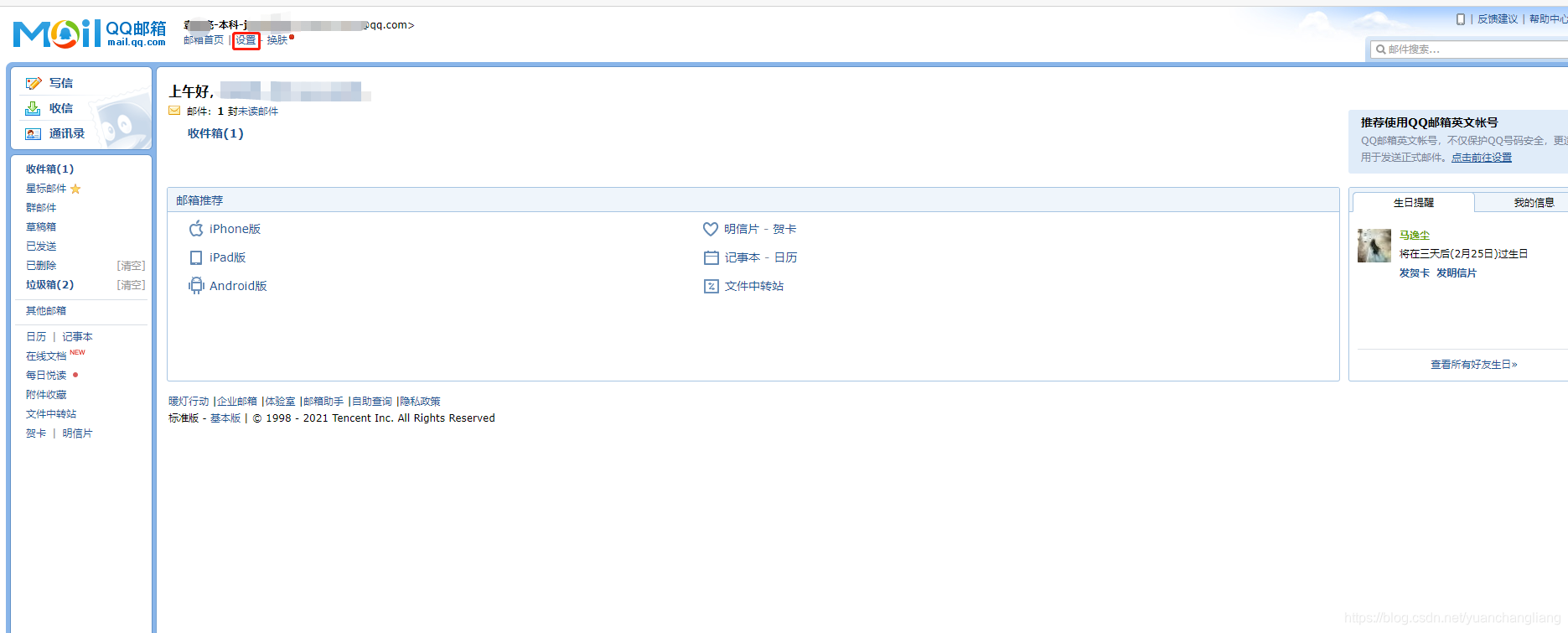The width and height of the screenshot is (1568, 633).
Task: Switch to 基本版 version
Action: (225, 418)
